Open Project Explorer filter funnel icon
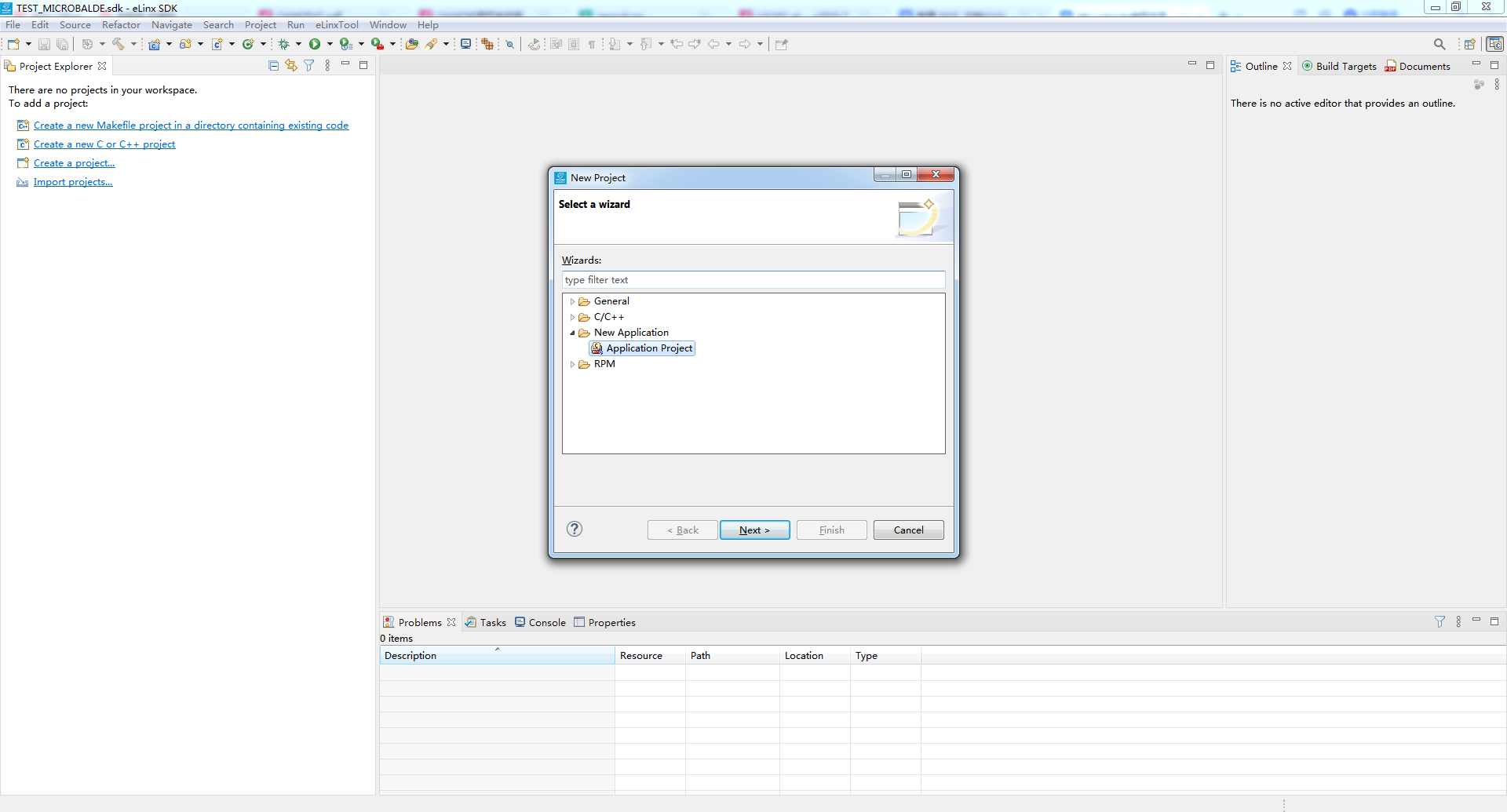Viewport: 1507px width, 812px height. (x=309, y=66)
